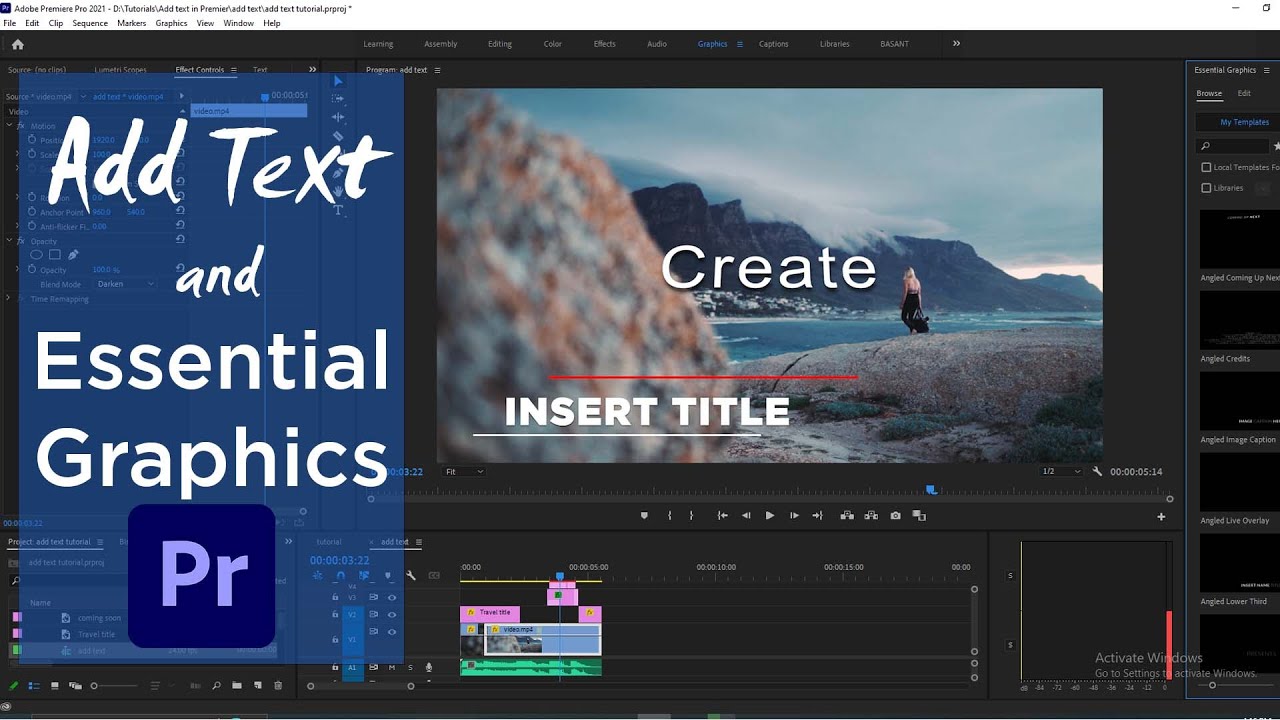Jump to the Out point
This screenshot has width=1280, height=720.
817,516
